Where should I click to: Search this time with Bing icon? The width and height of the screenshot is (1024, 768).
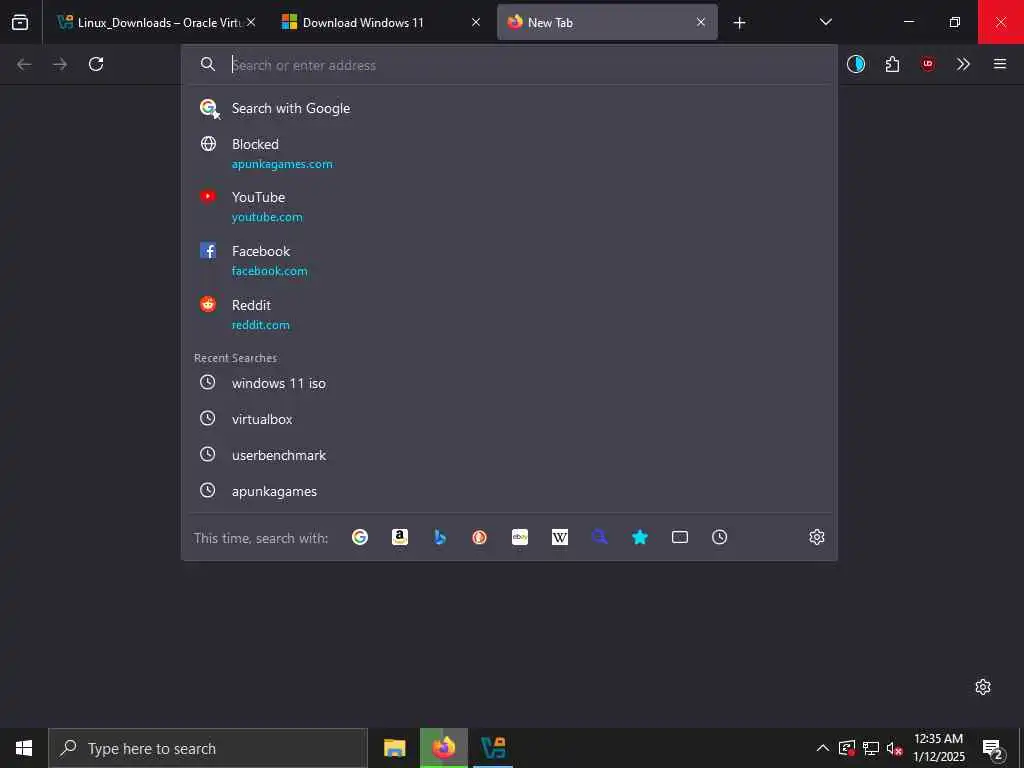440,537
